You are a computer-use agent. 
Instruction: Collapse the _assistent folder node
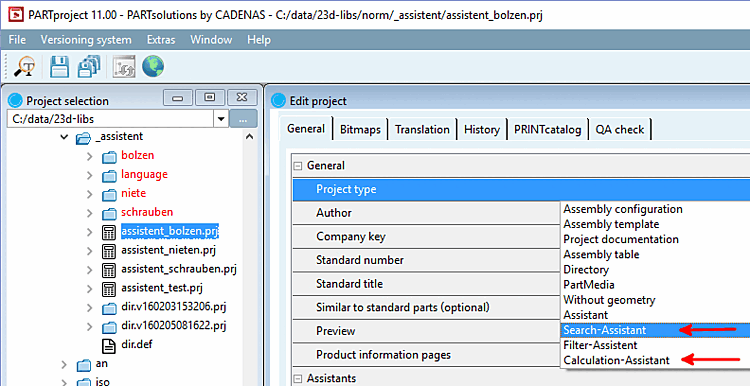[64, 137]
